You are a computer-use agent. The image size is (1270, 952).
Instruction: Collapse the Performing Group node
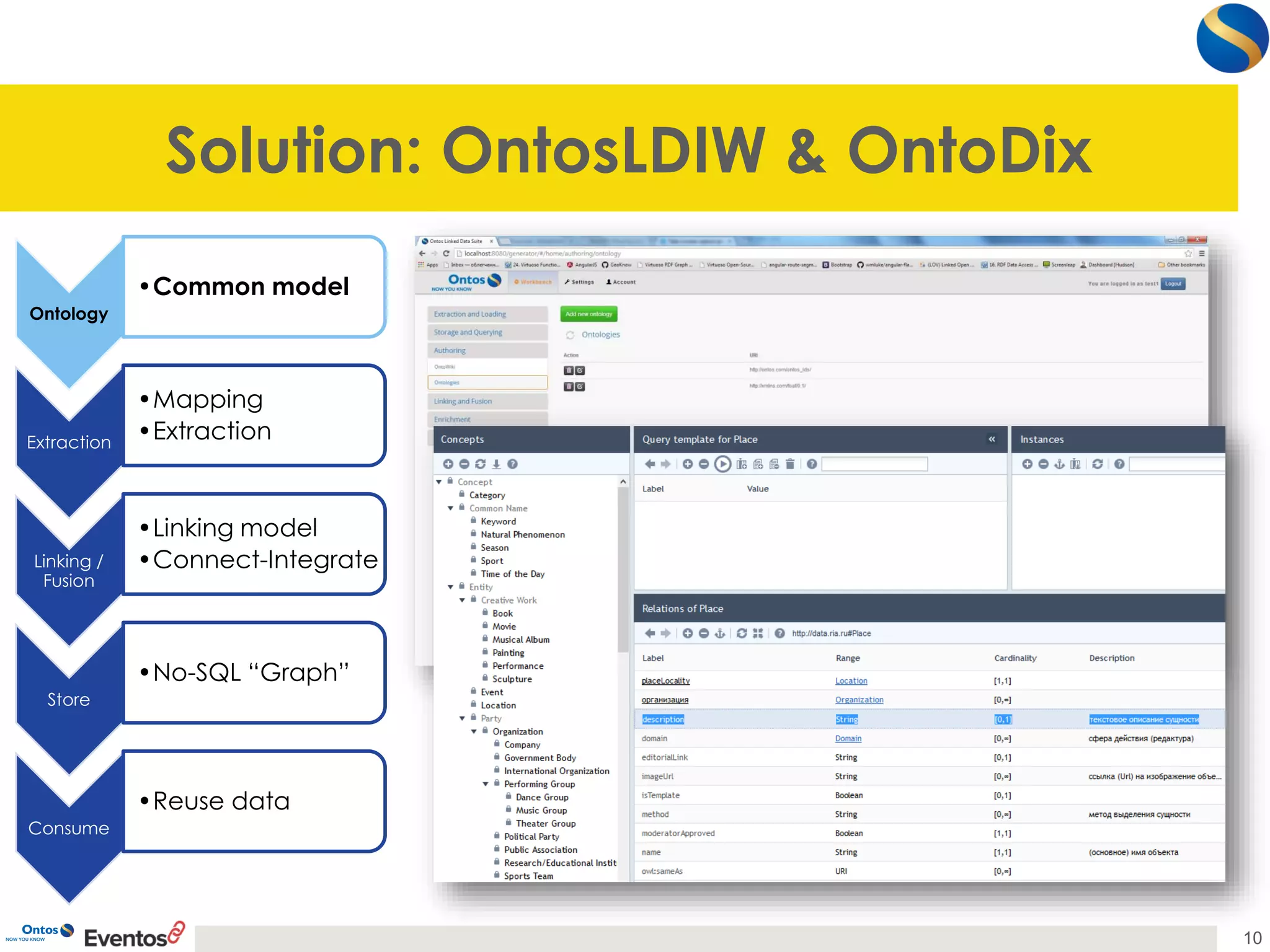pos(486,784)
